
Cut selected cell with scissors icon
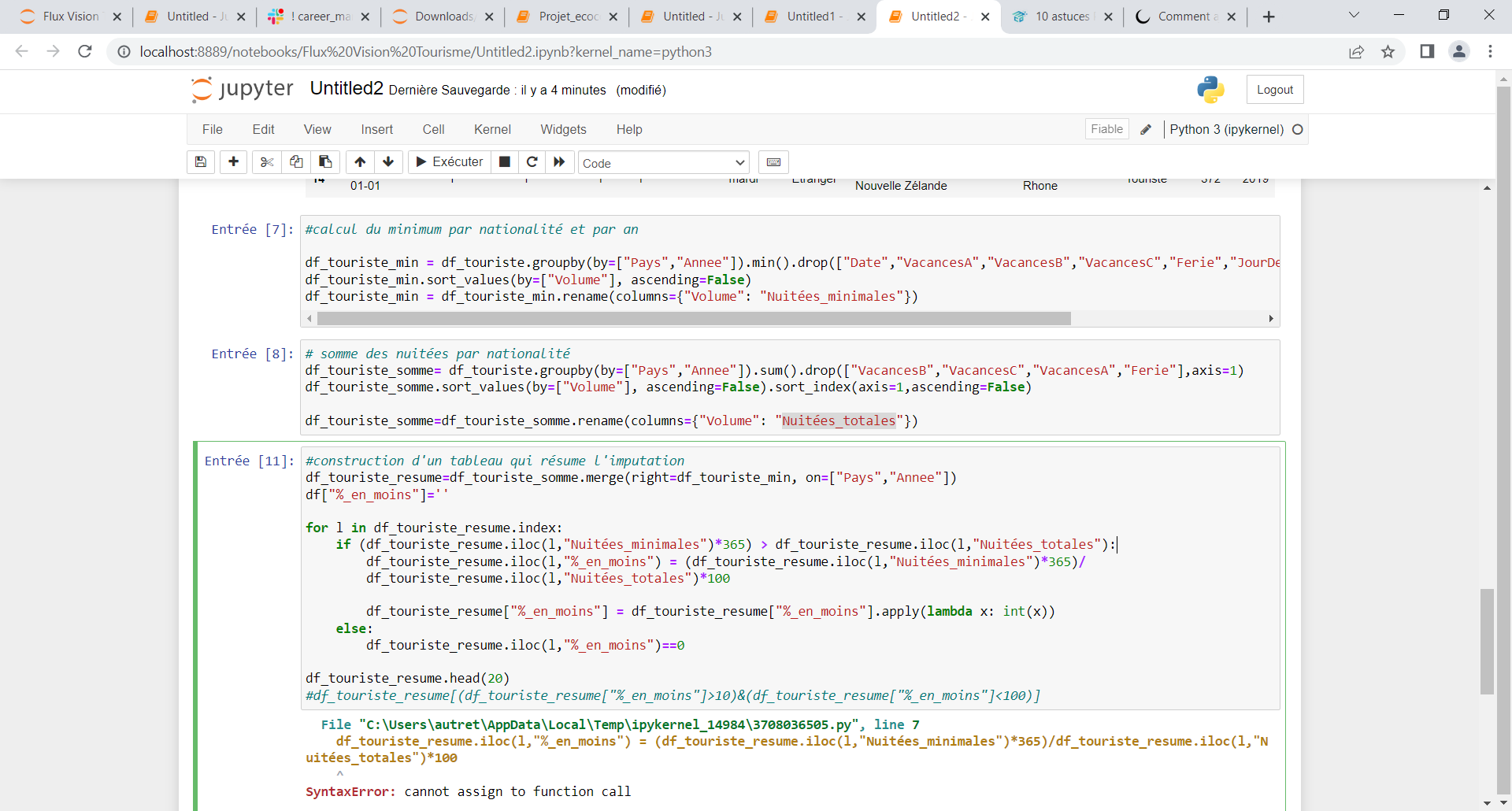tap(267, 162)
